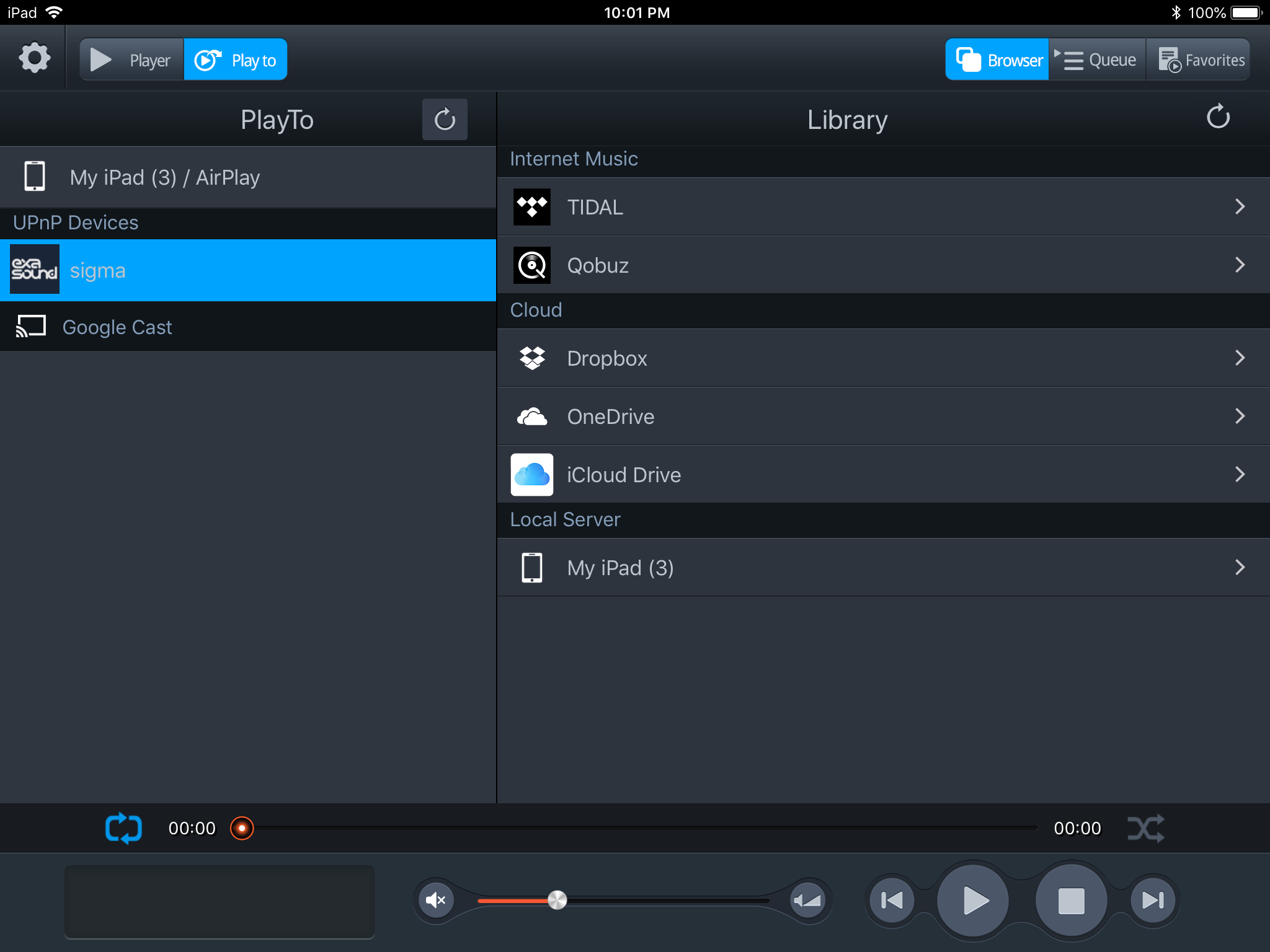Click the Qobuz logo icon
This screenshot has height=952, width=1270.
tap(531, 265)
